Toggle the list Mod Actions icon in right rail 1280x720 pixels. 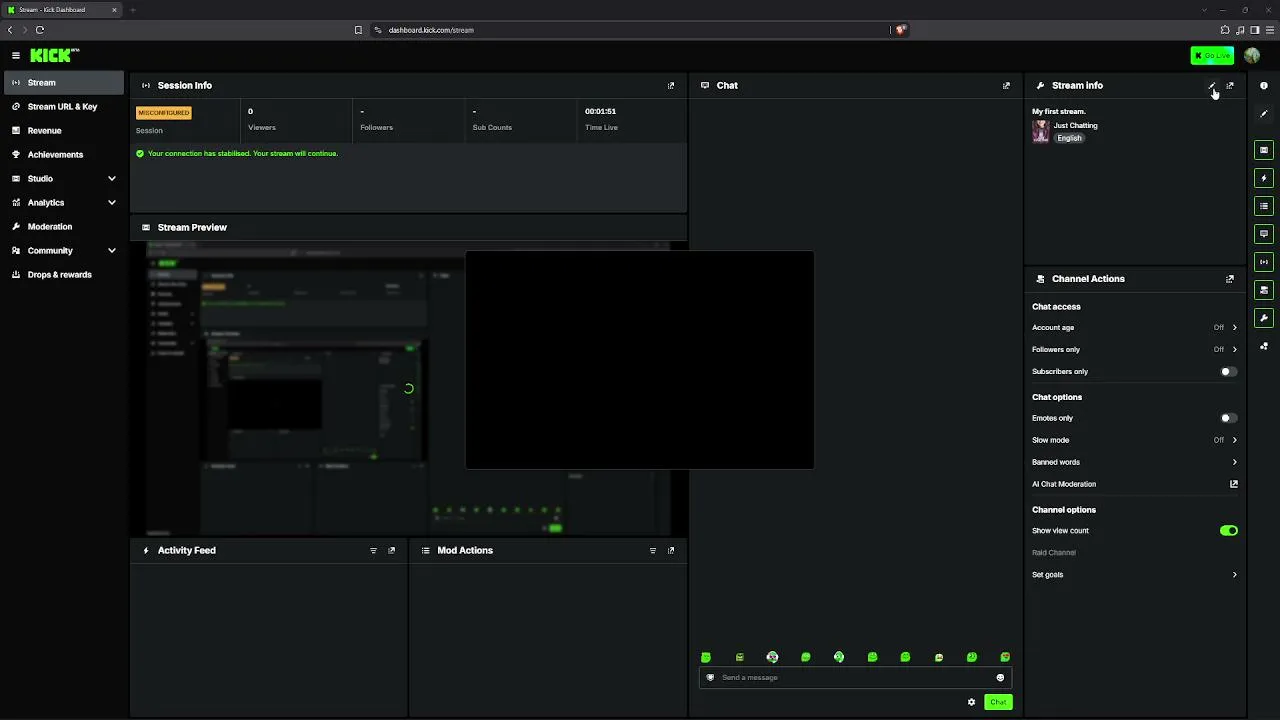(1264, 206)
